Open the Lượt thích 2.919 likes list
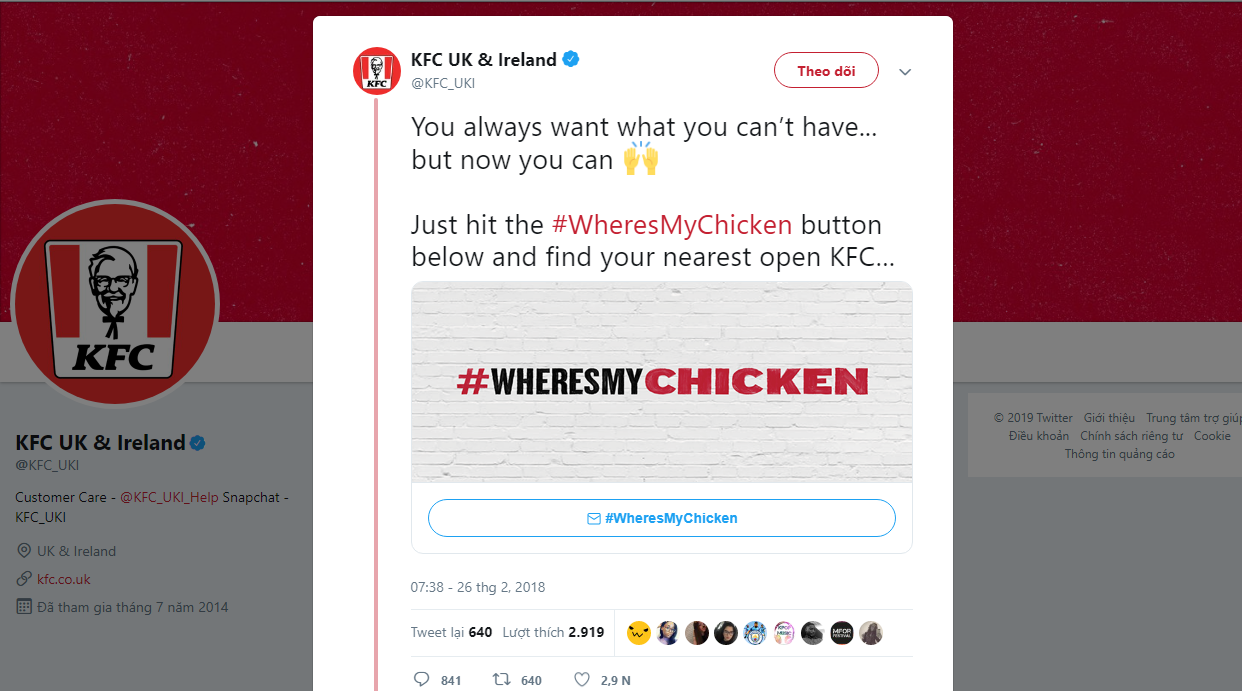The height and width of the screenshot is (691, 1242). (x=553, y=632)
